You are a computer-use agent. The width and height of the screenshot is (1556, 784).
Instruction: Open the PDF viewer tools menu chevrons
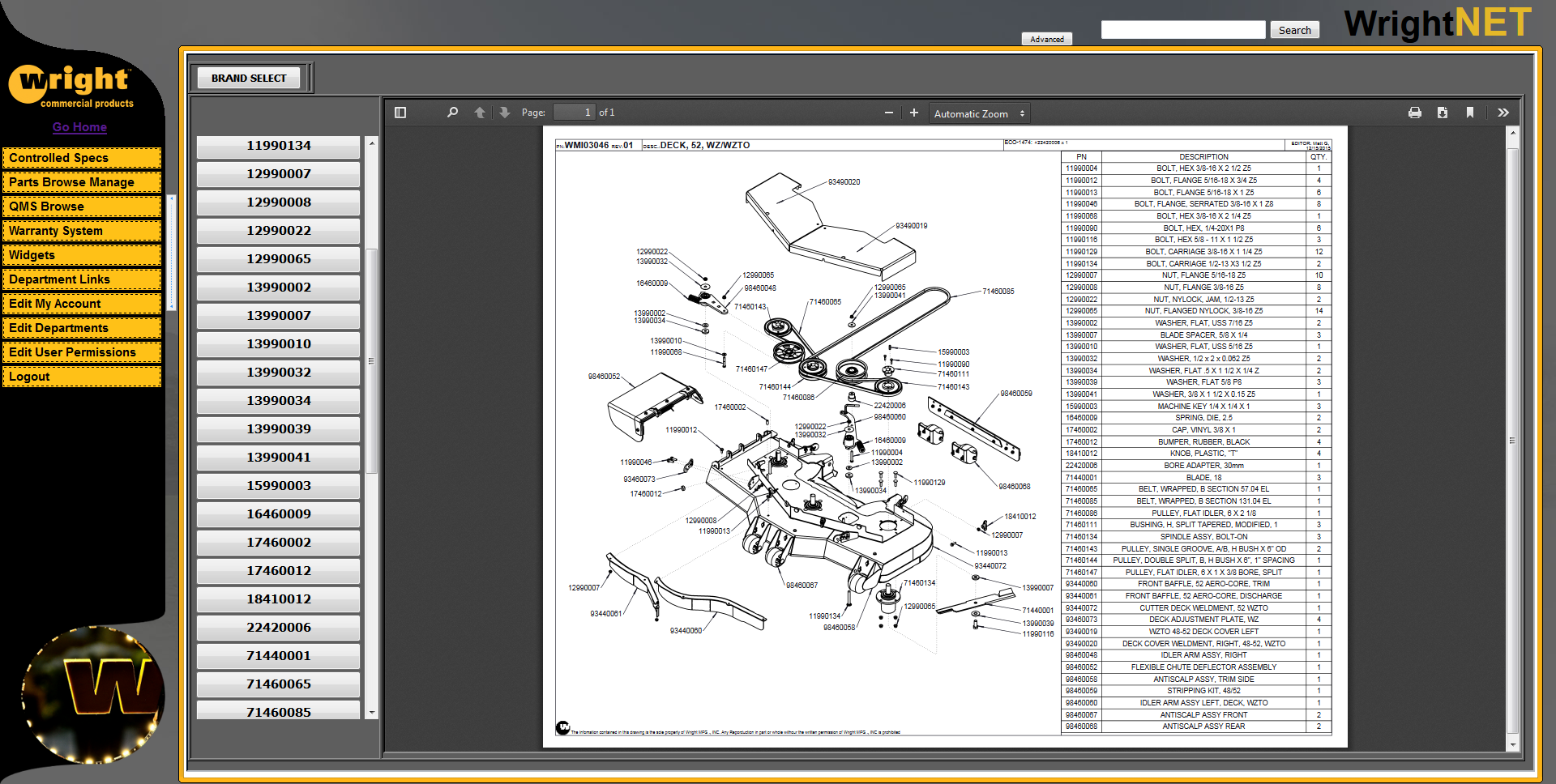1503,113
